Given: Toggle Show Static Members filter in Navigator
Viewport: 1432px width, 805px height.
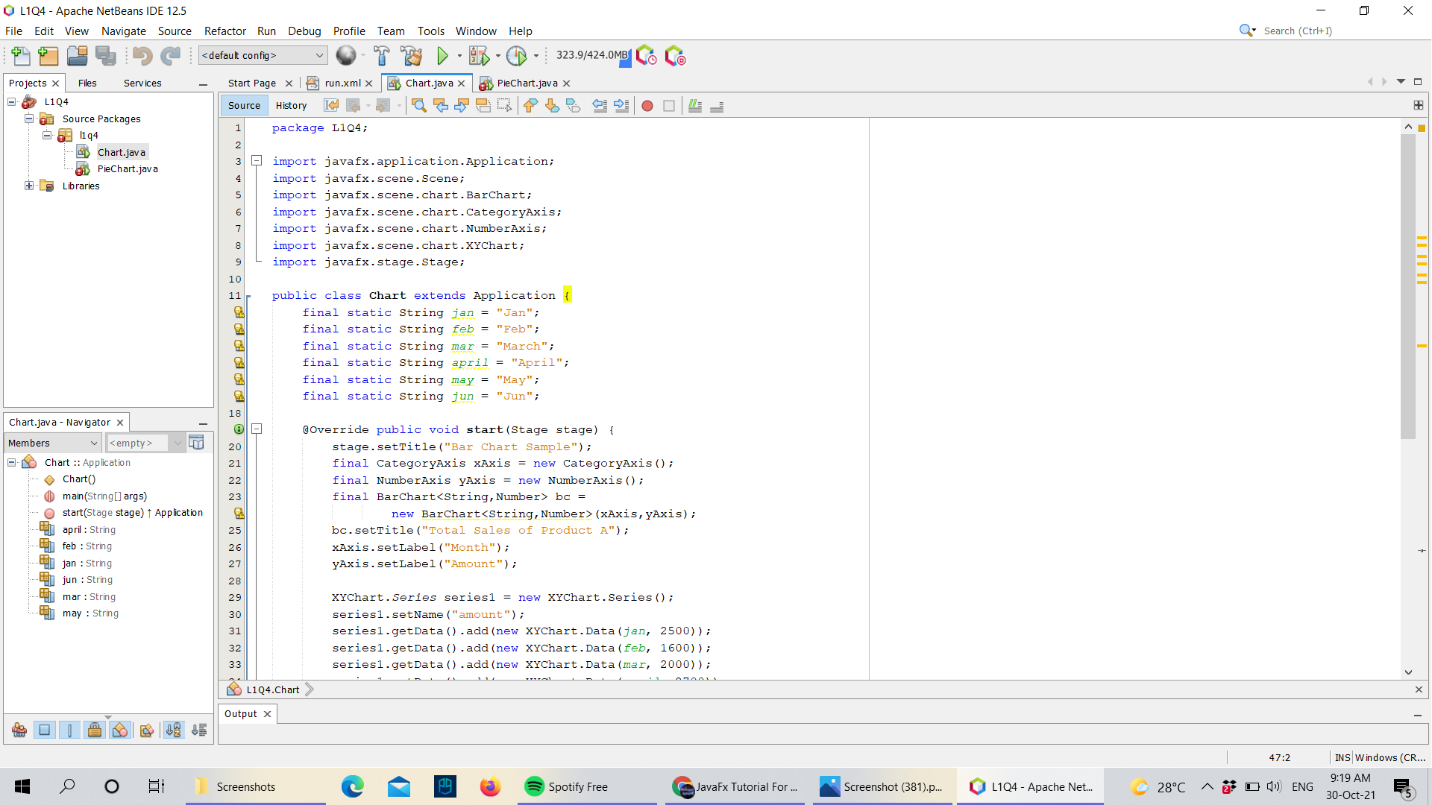Looking at the screenshot, I should [70, 730].
